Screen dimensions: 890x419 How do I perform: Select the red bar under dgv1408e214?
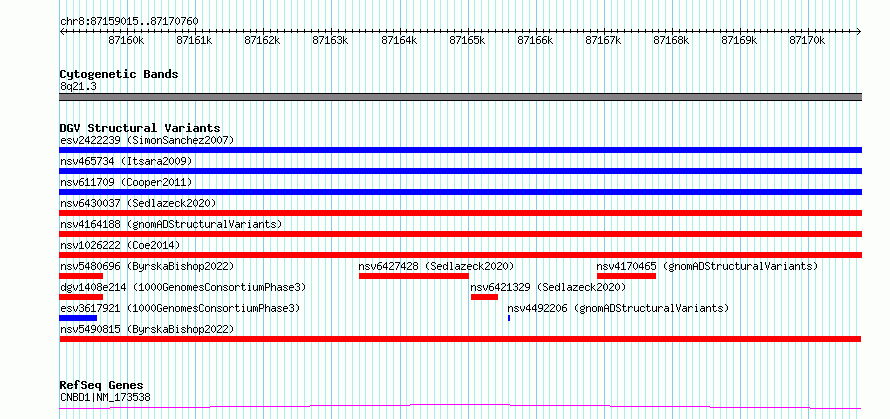pyautogui.click(x=81, y=297)
